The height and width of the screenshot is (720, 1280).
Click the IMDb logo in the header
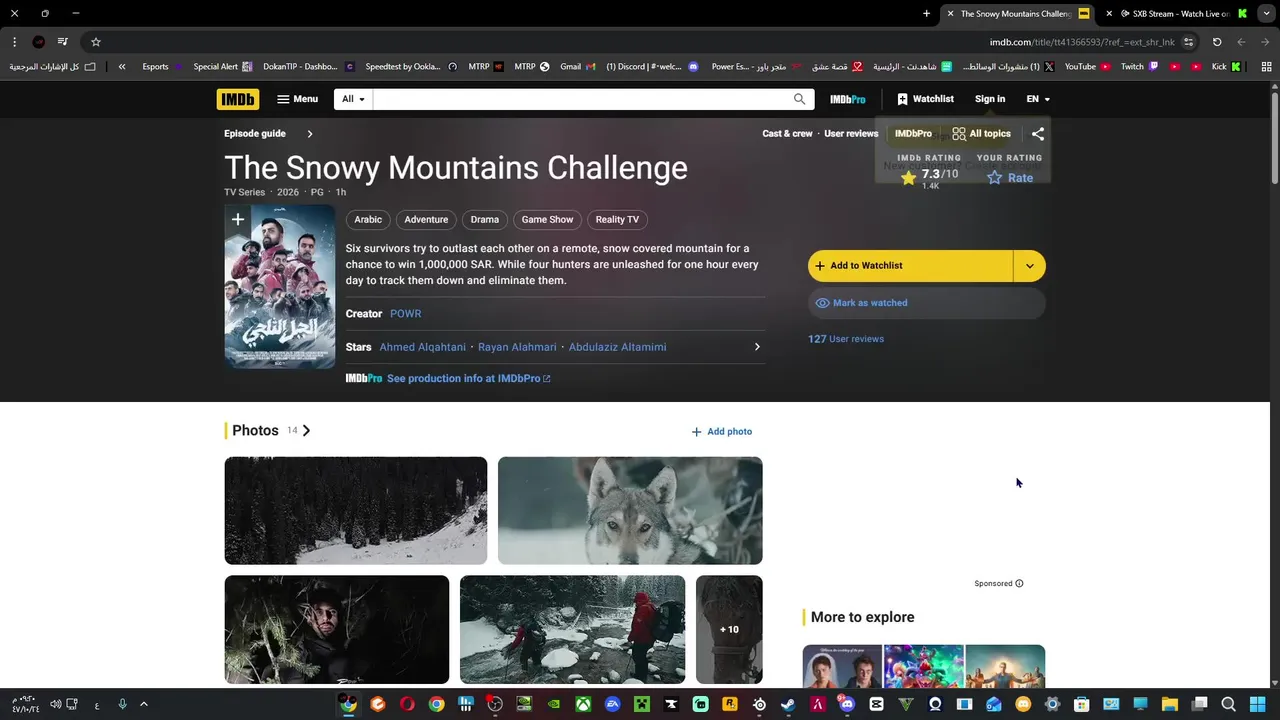click(238, 99)
